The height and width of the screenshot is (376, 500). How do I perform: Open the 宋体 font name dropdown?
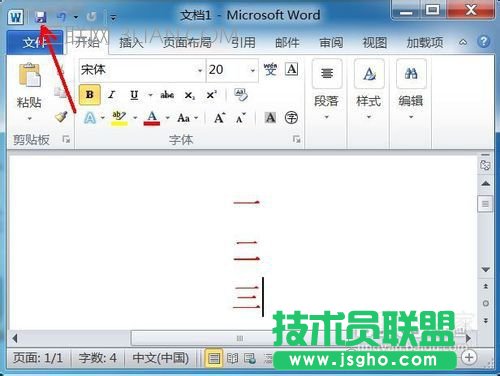pyautogui.click(x=200, y=70)
